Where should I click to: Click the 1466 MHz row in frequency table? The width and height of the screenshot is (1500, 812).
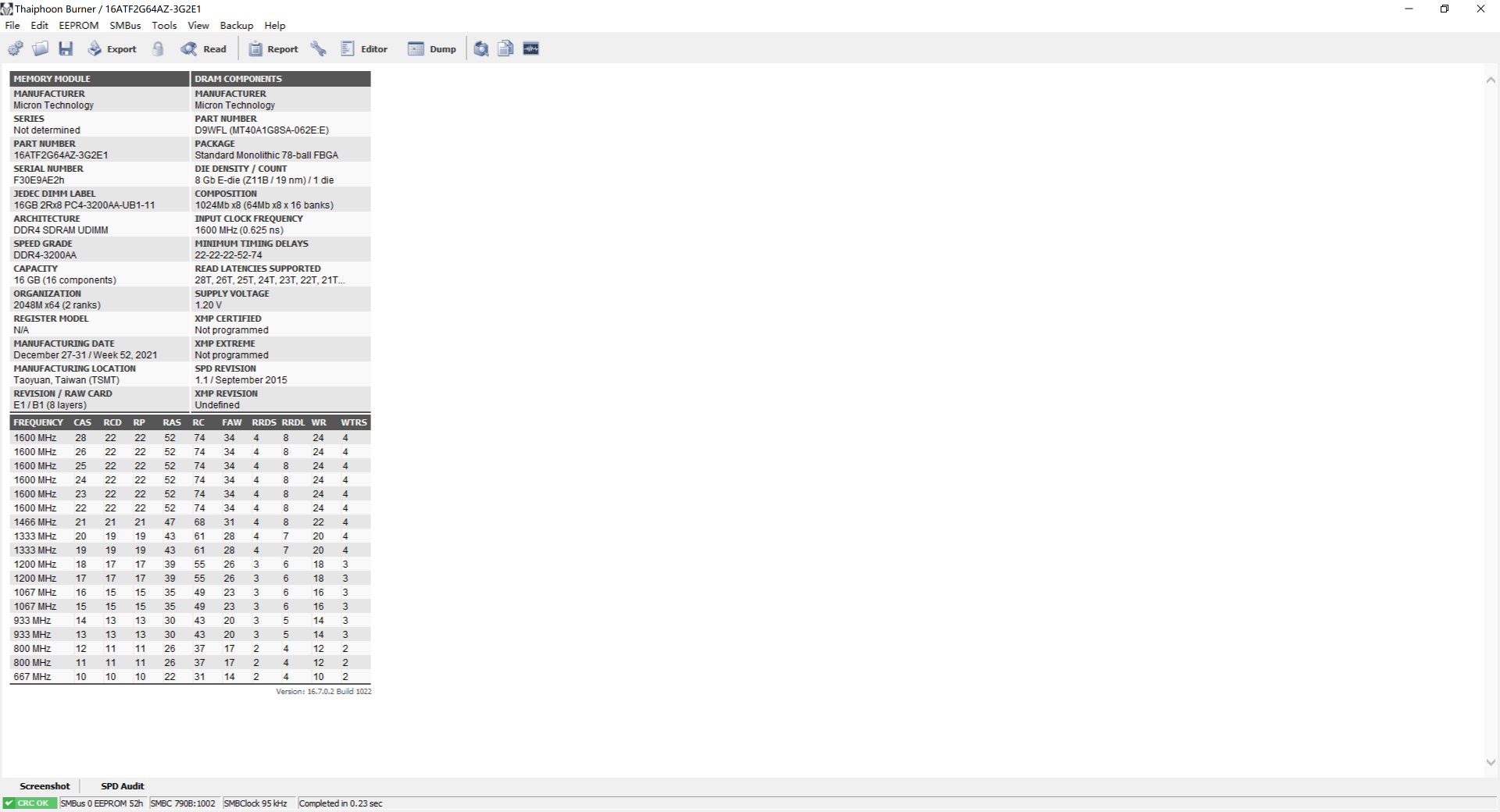point(190,522)
